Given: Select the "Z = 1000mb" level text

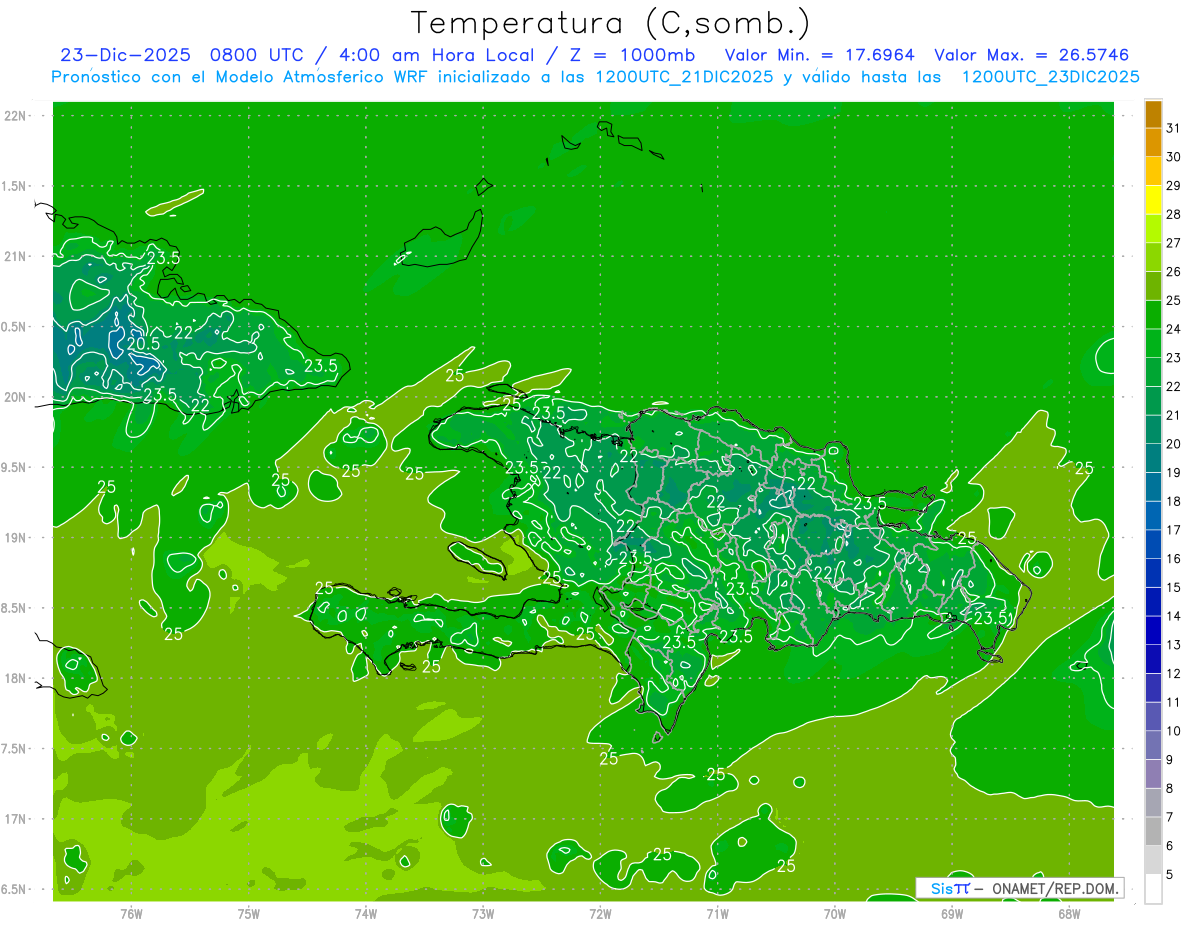Looking at the screenshot, I should (x=631, y=55).
